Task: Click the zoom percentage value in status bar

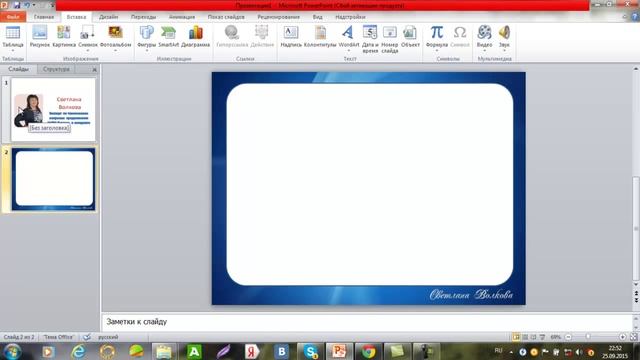Action: [x=556, y=337]
